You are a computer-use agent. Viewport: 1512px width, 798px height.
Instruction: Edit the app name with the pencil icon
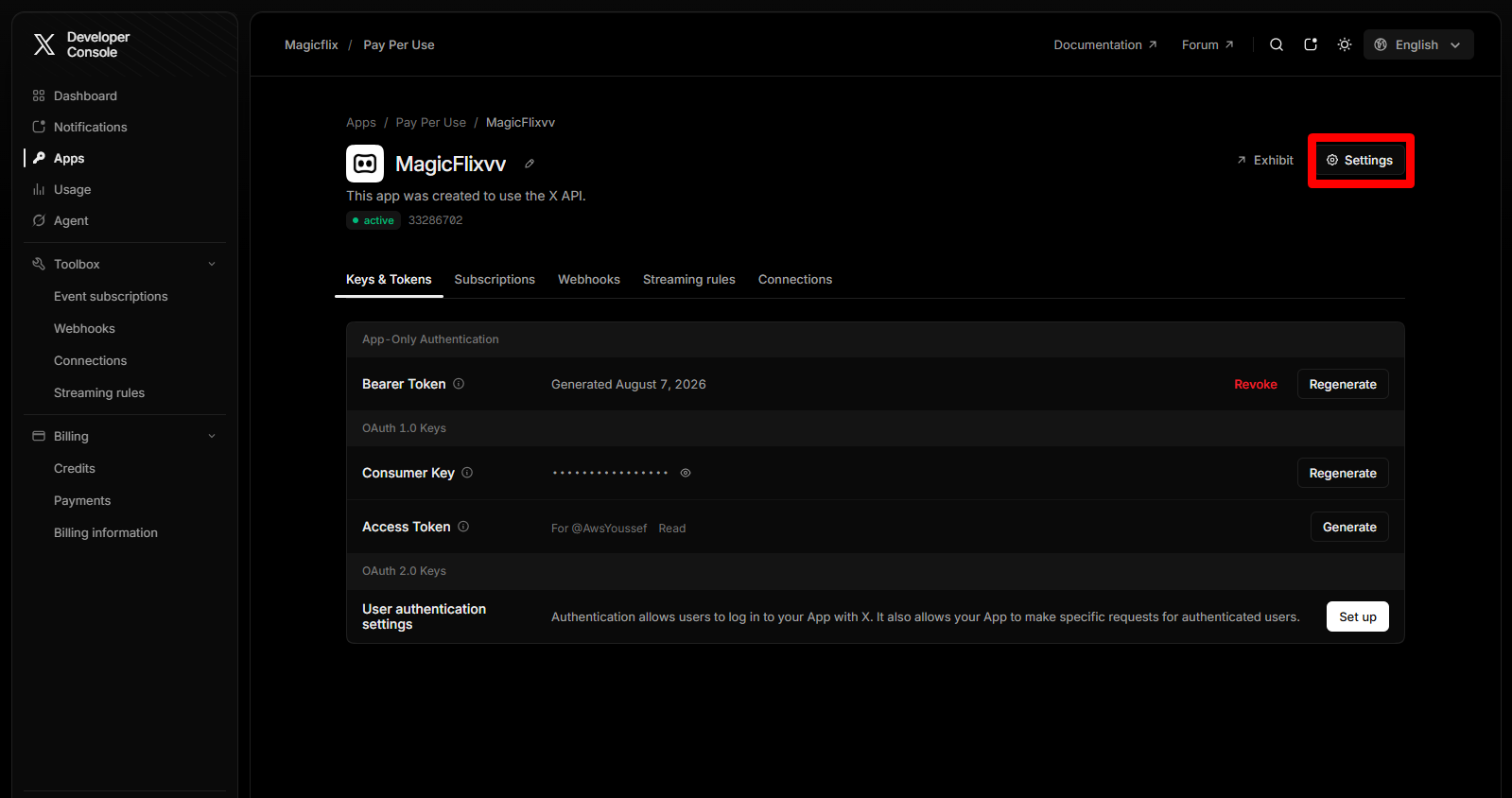tap(530, 164)
